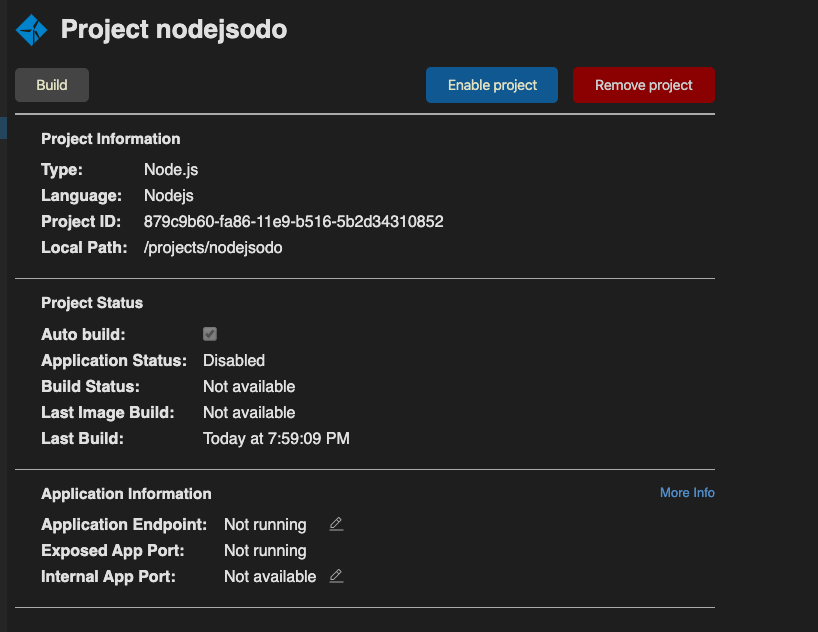This screenshot has width=818, height=632.
Task: Click Not running beside Exposed App Port
Action: coord(264,550)
